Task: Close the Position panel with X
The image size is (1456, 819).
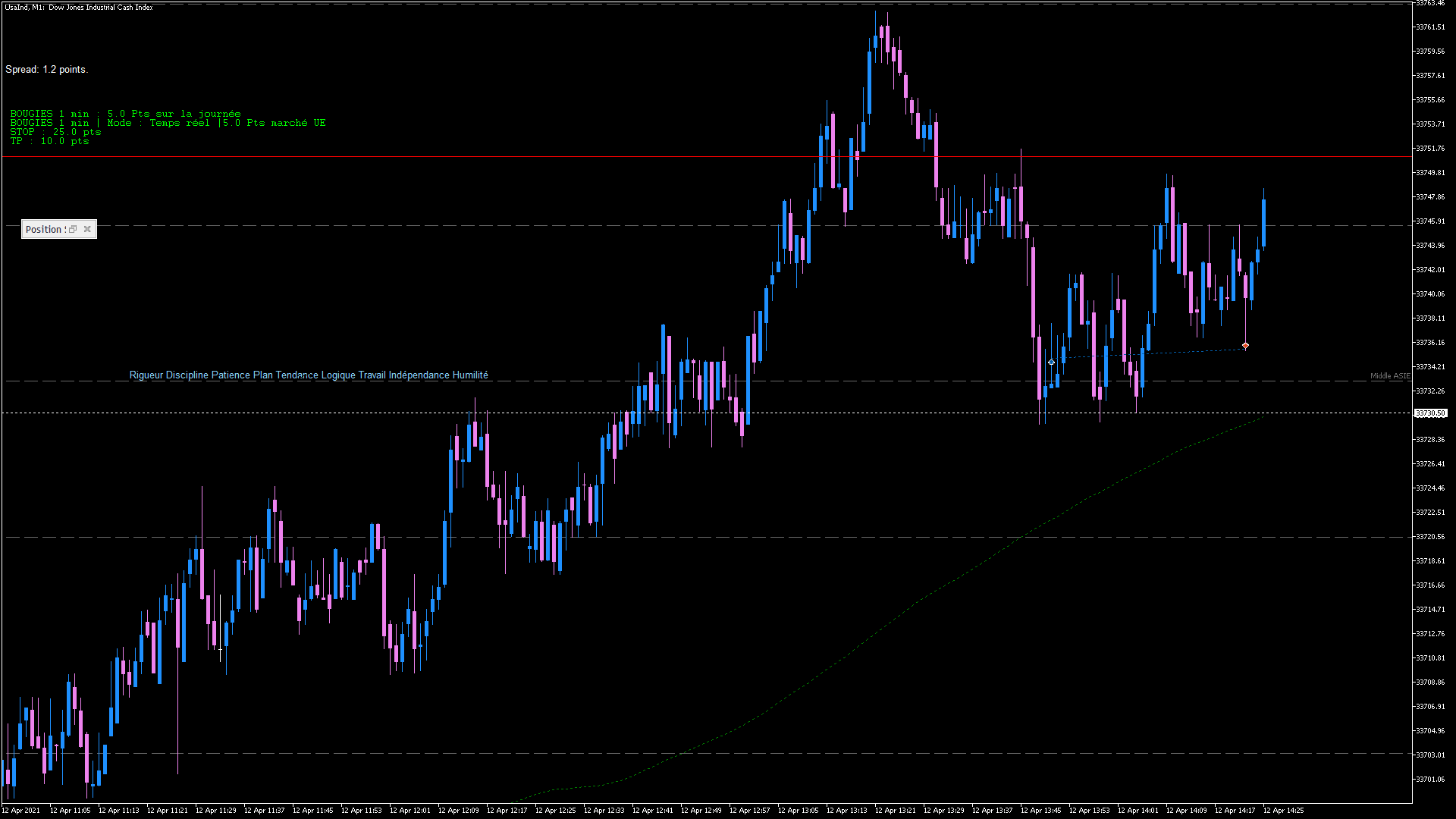Action: 87,229
